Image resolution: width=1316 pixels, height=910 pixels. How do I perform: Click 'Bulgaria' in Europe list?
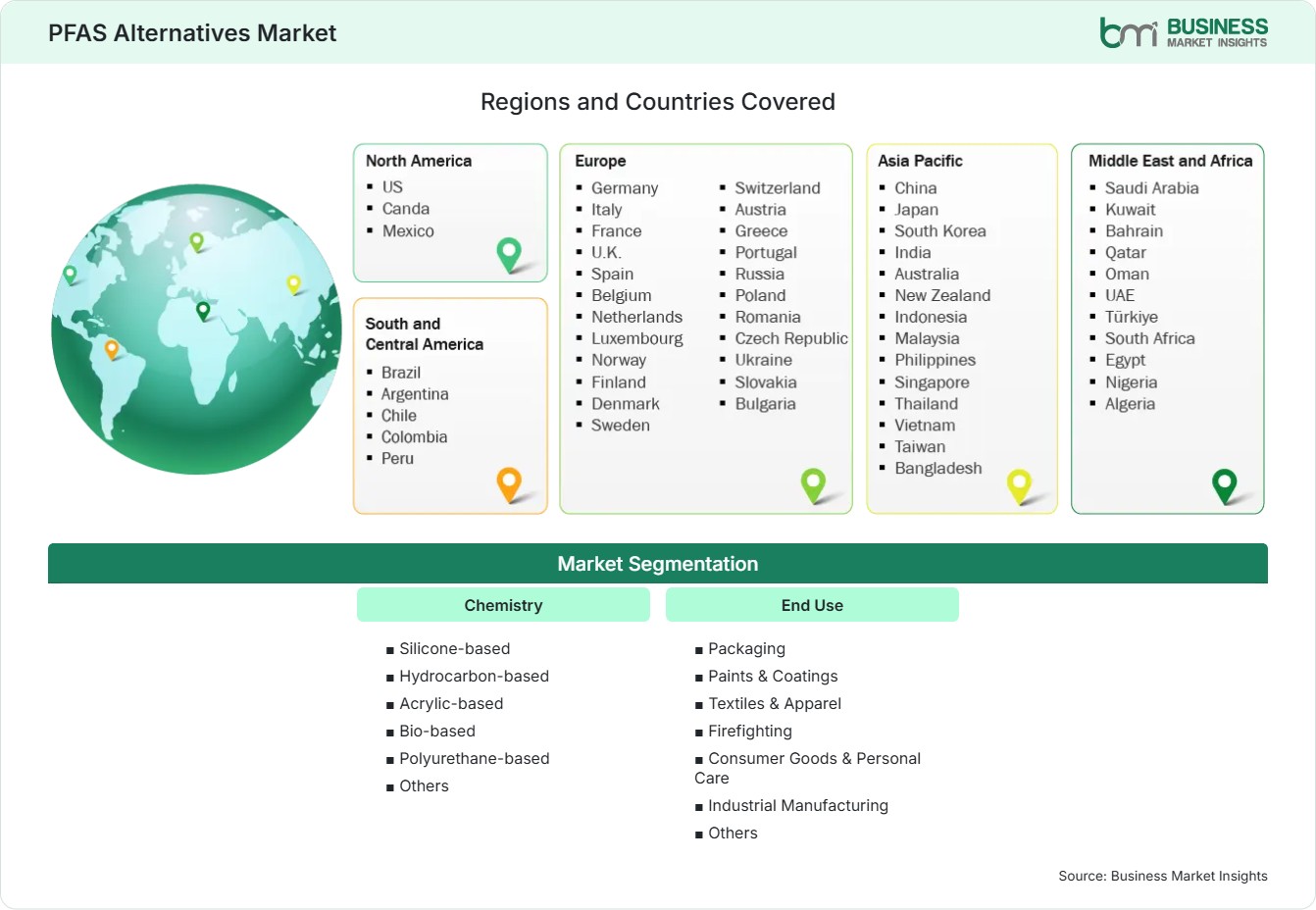[x=766, y=404]
